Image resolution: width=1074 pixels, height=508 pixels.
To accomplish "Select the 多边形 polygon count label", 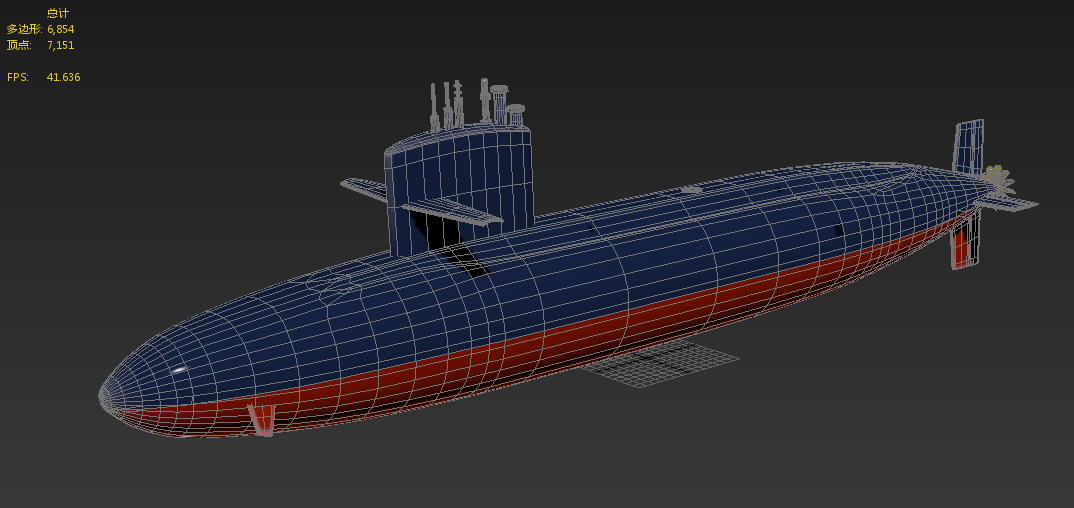I will tap(24, 29).
